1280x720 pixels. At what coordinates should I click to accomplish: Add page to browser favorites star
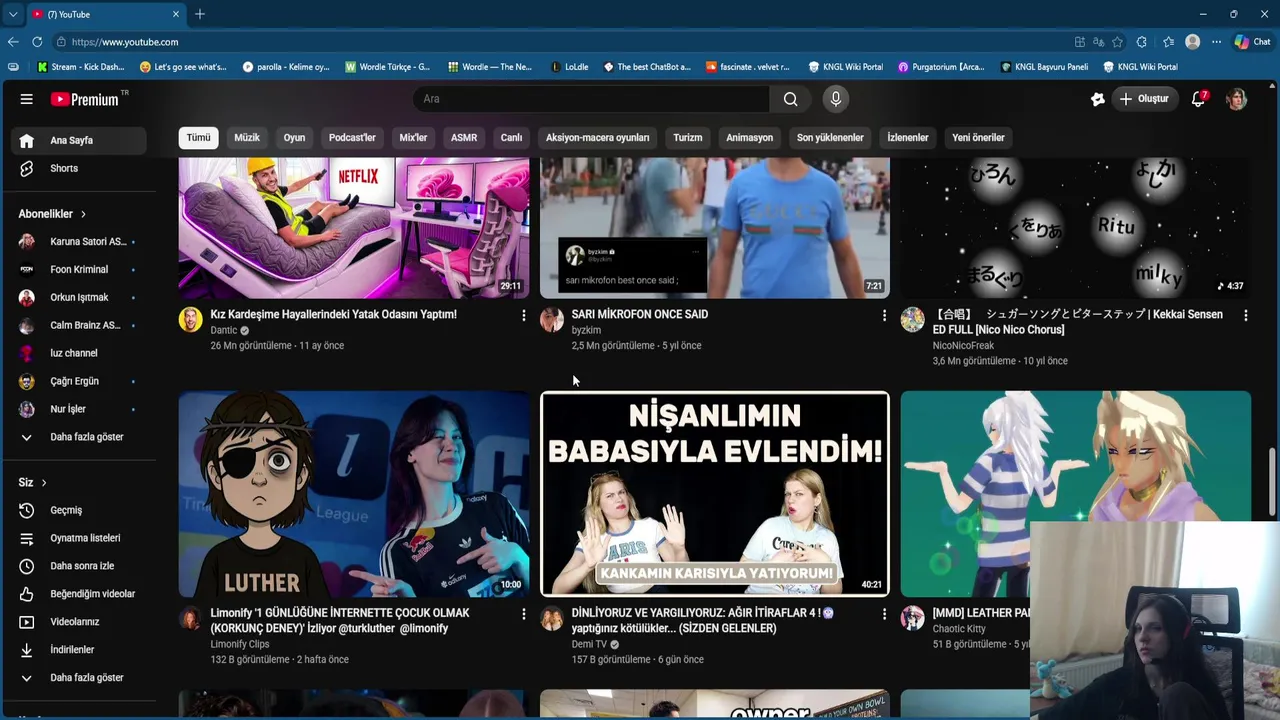click(1117, 42)
